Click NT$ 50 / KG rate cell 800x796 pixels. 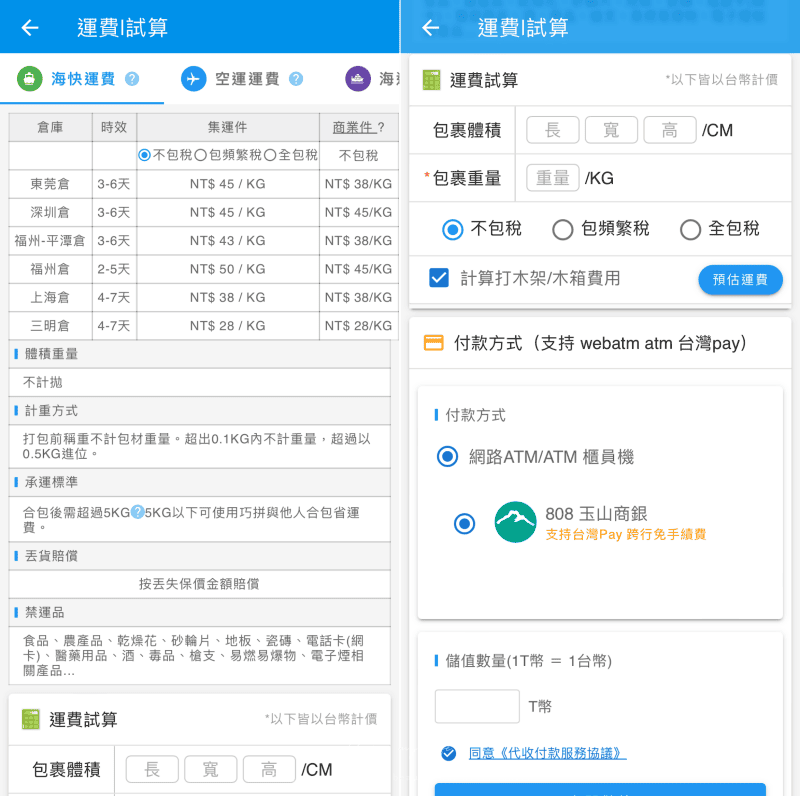[228, 269]
